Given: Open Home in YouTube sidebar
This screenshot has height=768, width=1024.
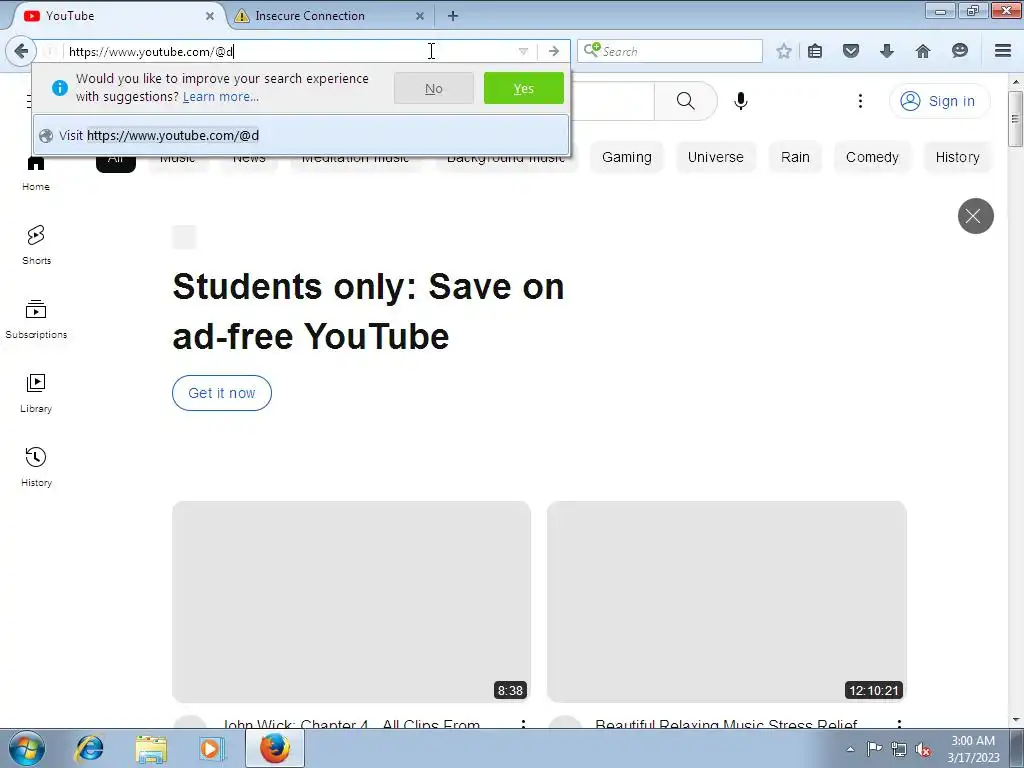Looking at the screenshot, I should pos(36,173).
